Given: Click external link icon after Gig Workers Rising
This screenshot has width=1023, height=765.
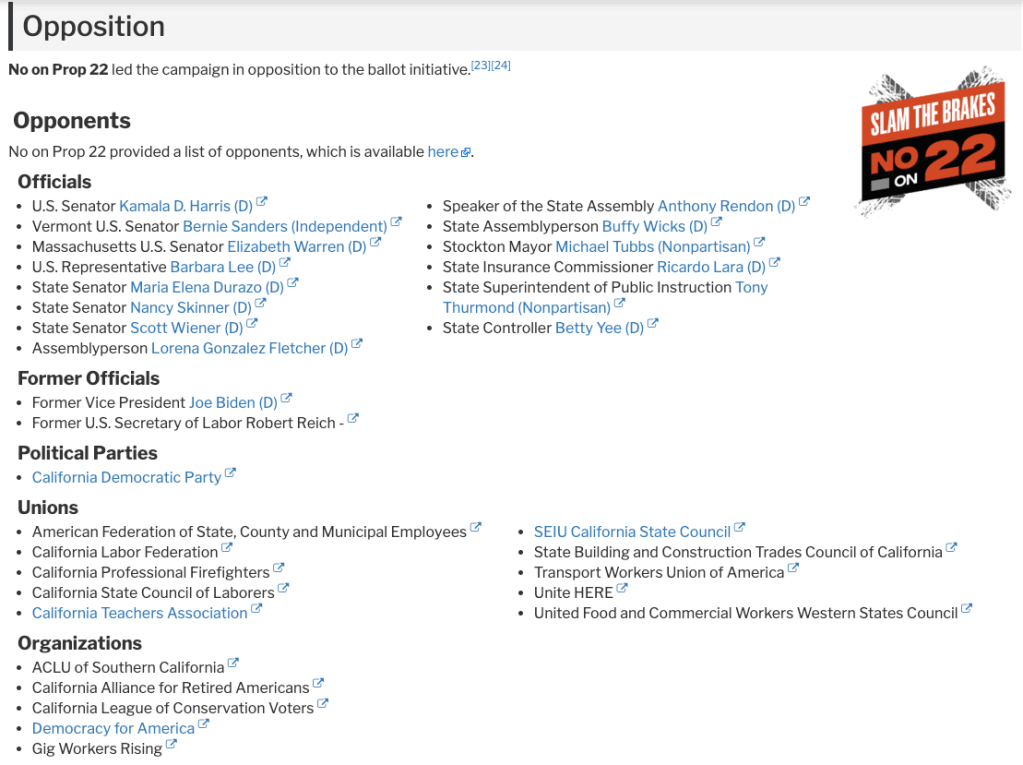Looking at the screenshot, I should coord(171,746).
